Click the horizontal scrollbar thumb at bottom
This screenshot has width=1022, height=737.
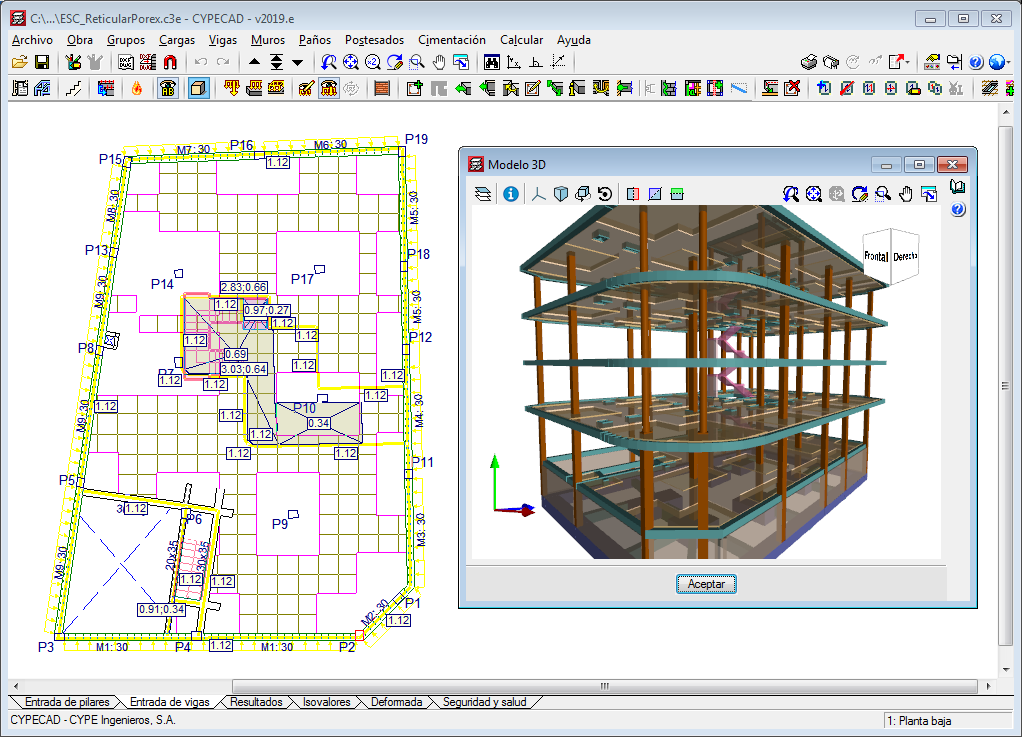[604, 686]
